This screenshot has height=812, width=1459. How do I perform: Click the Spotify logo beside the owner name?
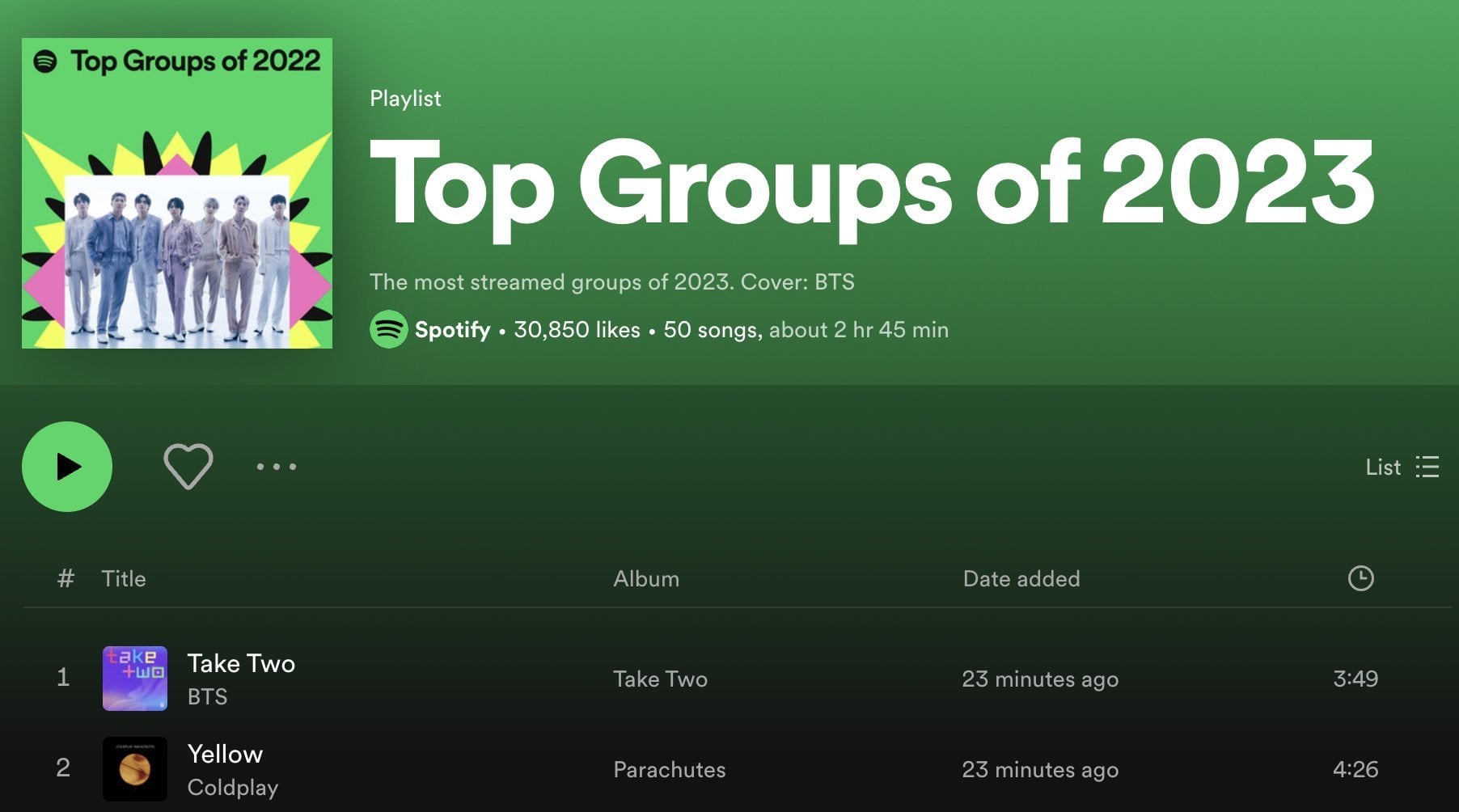pos(389,329)
